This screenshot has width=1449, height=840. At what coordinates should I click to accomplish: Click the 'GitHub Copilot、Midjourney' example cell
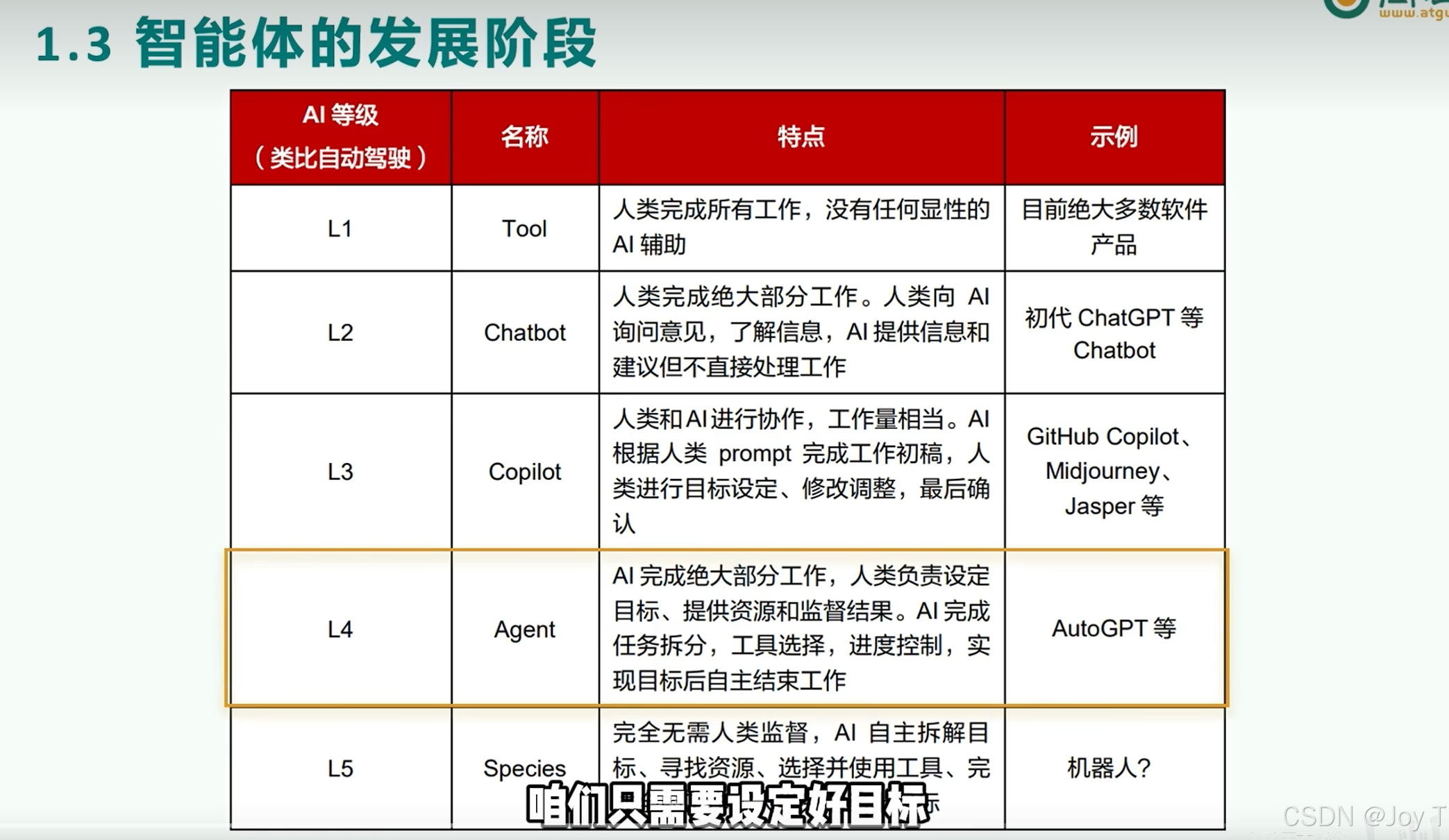click(1114, 471)
